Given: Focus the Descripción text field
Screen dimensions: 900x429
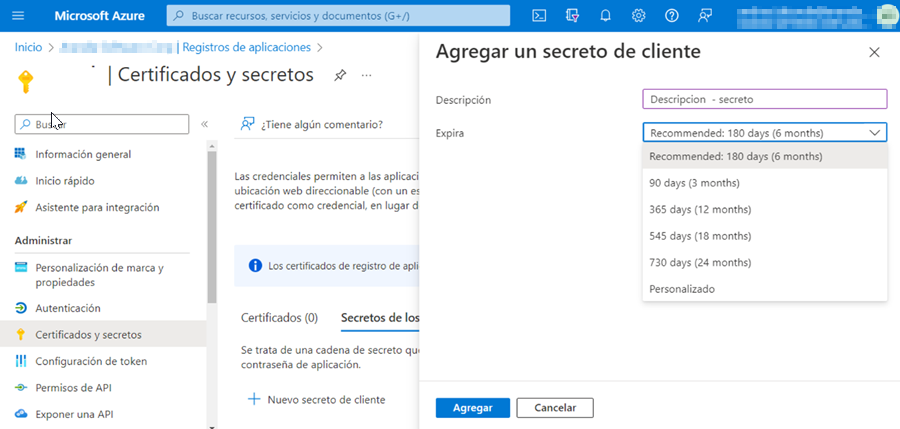Looking at the screenshot, I should coord(764,99).
